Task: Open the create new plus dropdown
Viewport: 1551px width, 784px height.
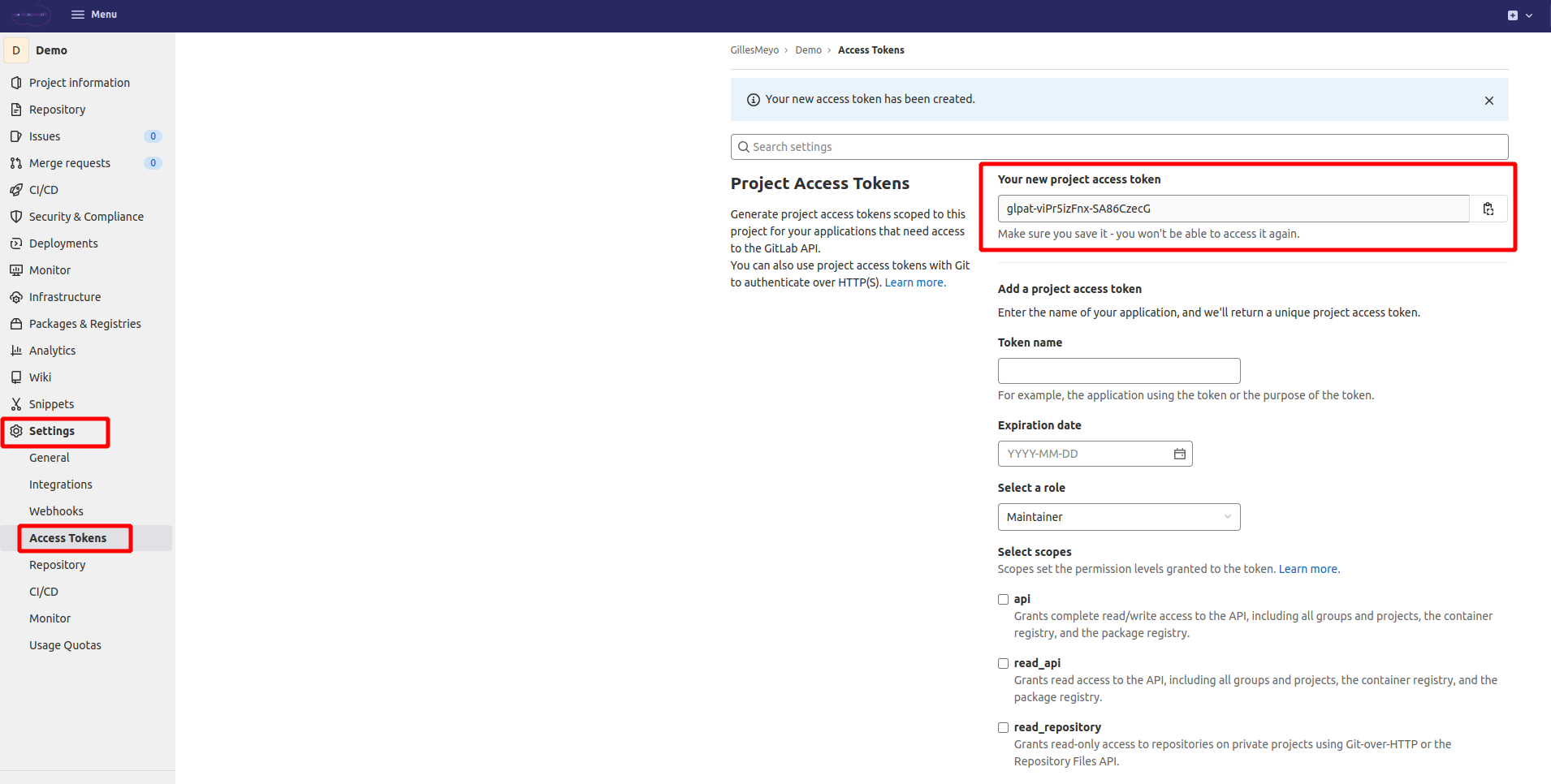Action: (x=1519, y=15)
